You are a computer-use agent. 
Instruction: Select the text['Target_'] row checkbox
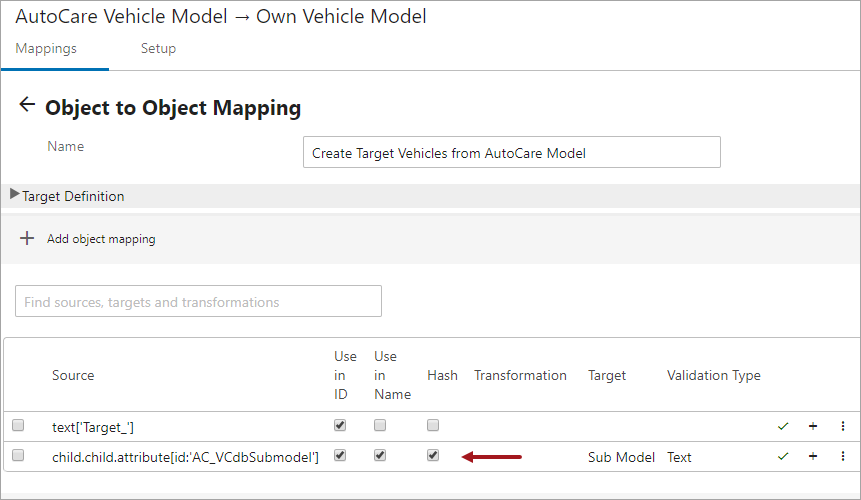tap(18, 425)
